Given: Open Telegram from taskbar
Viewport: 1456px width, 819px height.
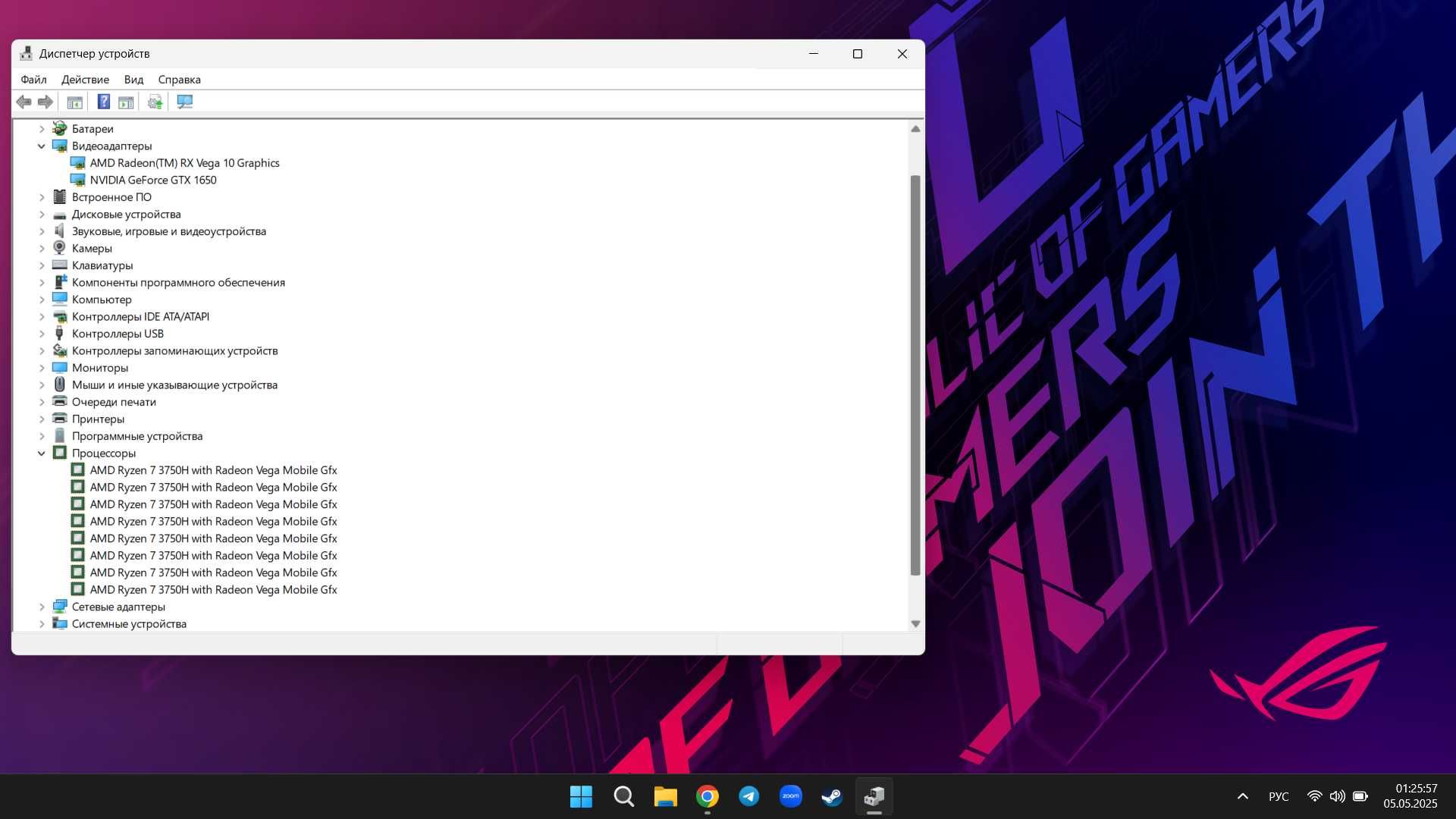Looking at the screenshot, I should click(749, 796).
